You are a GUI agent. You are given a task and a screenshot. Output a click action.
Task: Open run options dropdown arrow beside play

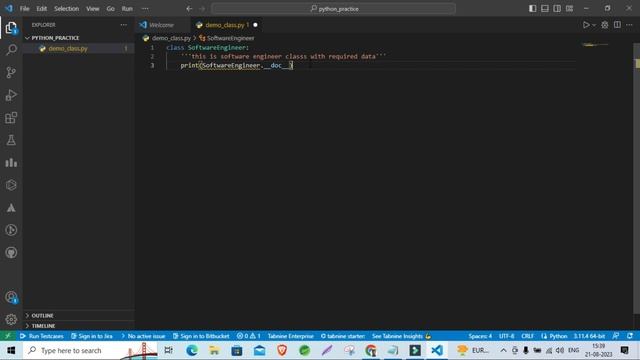(594, 25)
